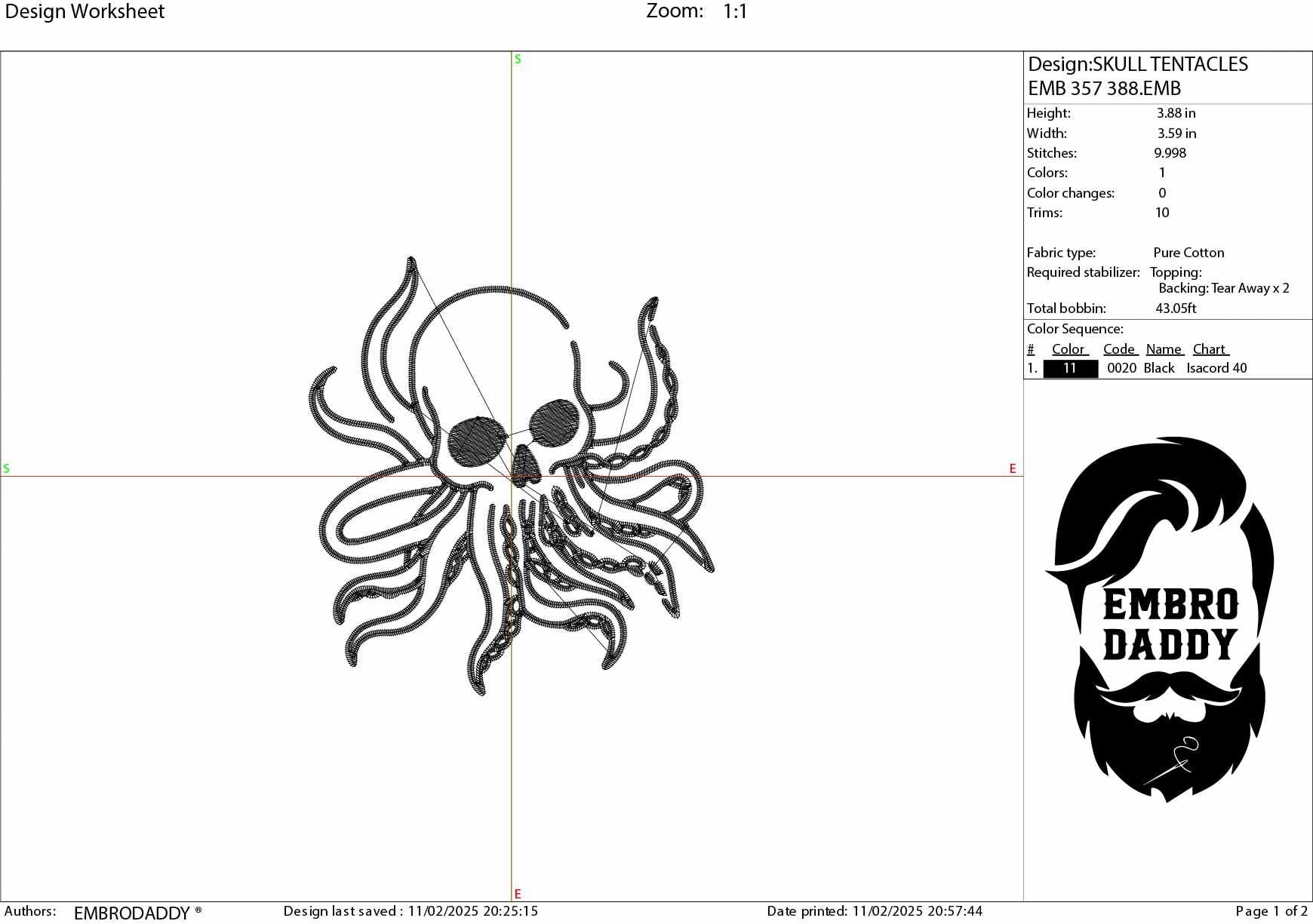Click the 'Page 1 of 2' indicator
This screenshot has width=1313, height=924.
click(1271, 911)
